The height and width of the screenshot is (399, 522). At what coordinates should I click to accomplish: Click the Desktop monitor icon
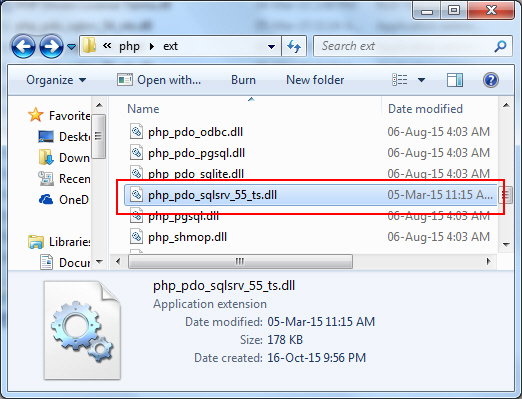coord(46,136)
